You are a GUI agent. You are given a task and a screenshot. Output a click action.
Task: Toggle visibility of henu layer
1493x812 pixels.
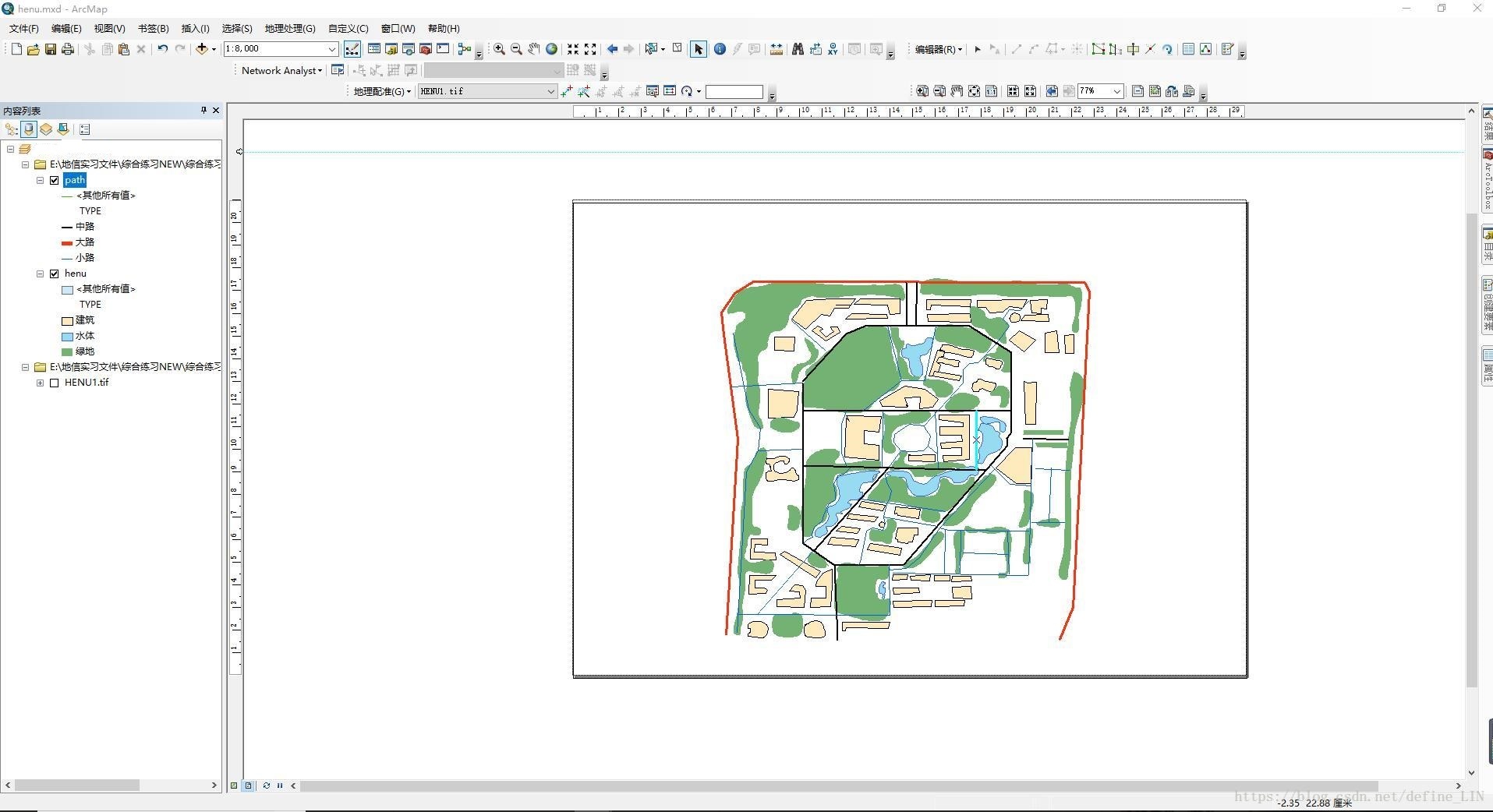(x=55, y=274)
